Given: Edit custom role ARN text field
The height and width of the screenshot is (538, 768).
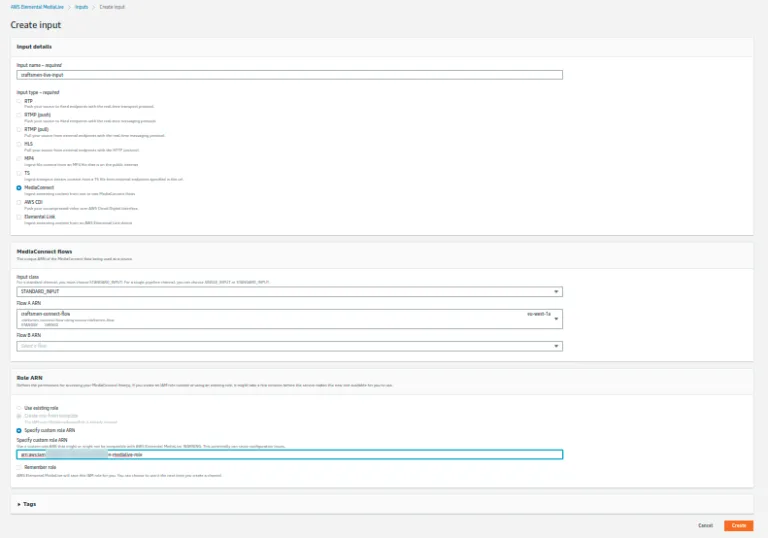Looking at the screenshot, I should (x=289, y=455).
